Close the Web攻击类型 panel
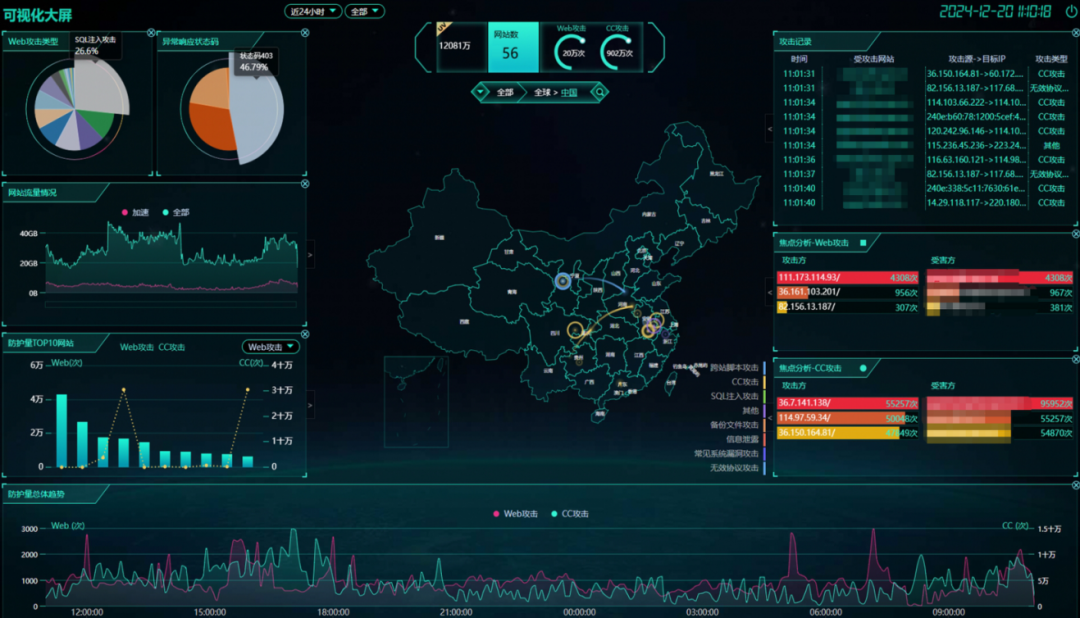 149,33
